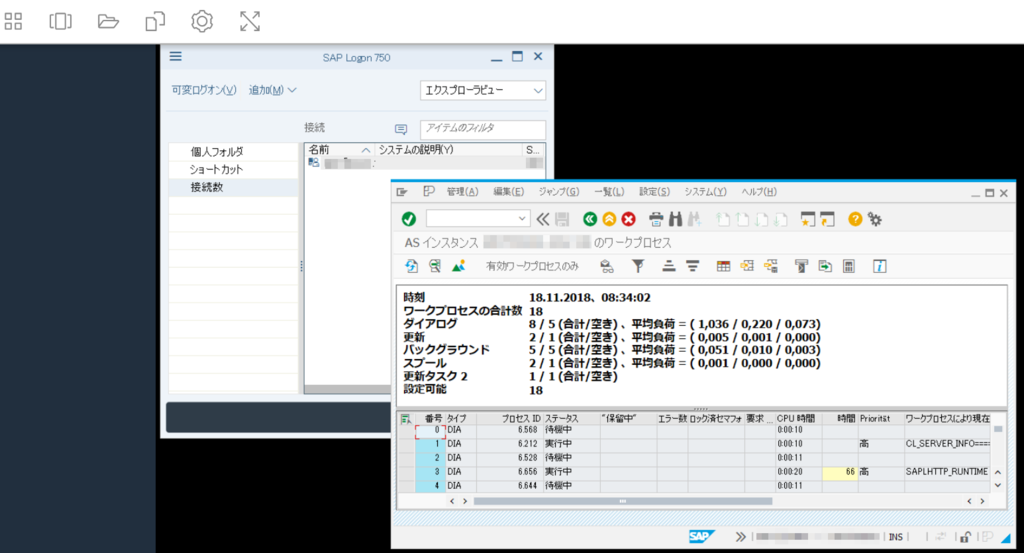Click the create new session icon
The width and height of the screenshot is (1024, 553).
[x=808, y=219]
